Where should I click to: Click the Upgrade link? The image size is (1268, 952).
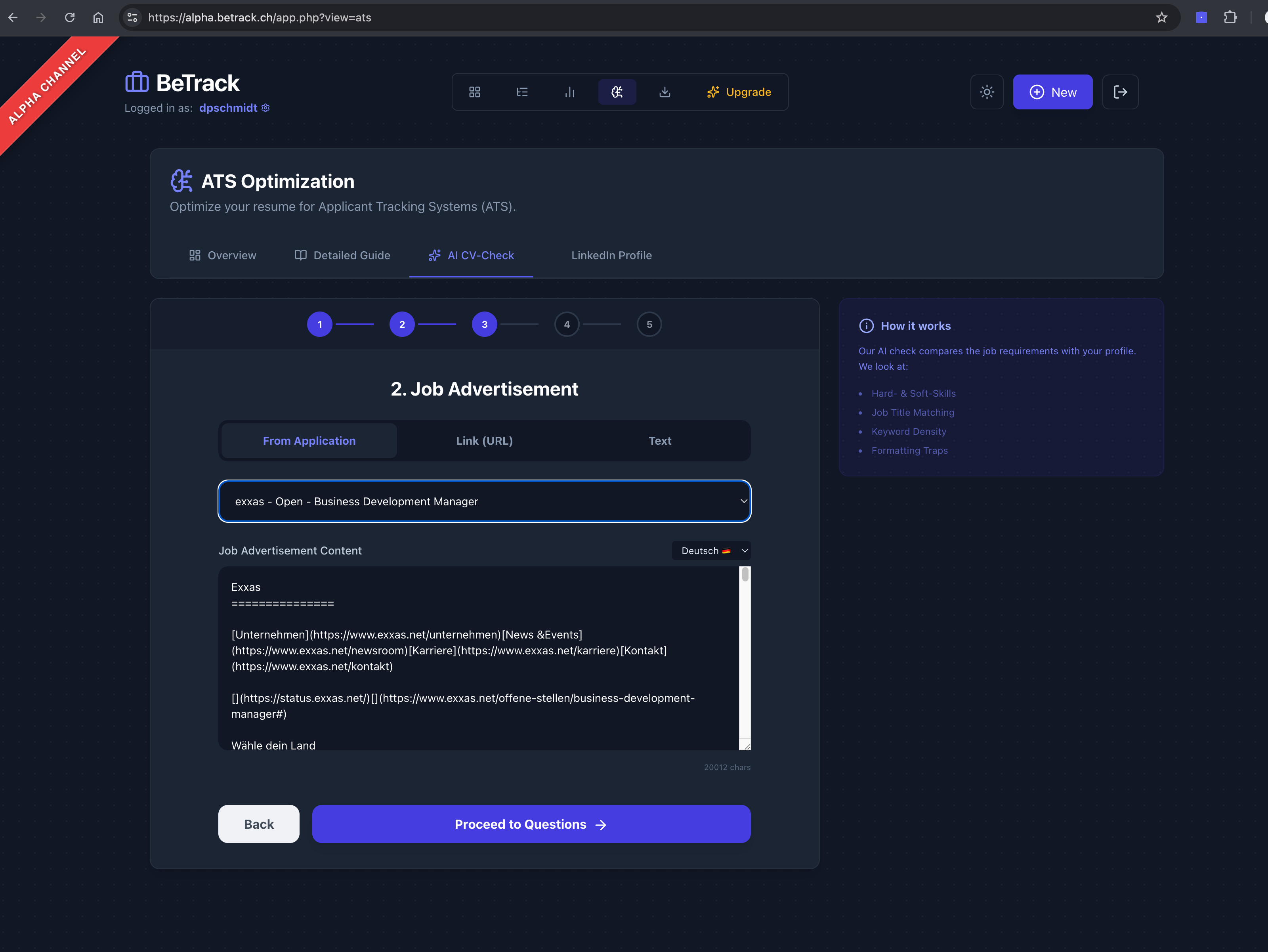tap(739, 92)
